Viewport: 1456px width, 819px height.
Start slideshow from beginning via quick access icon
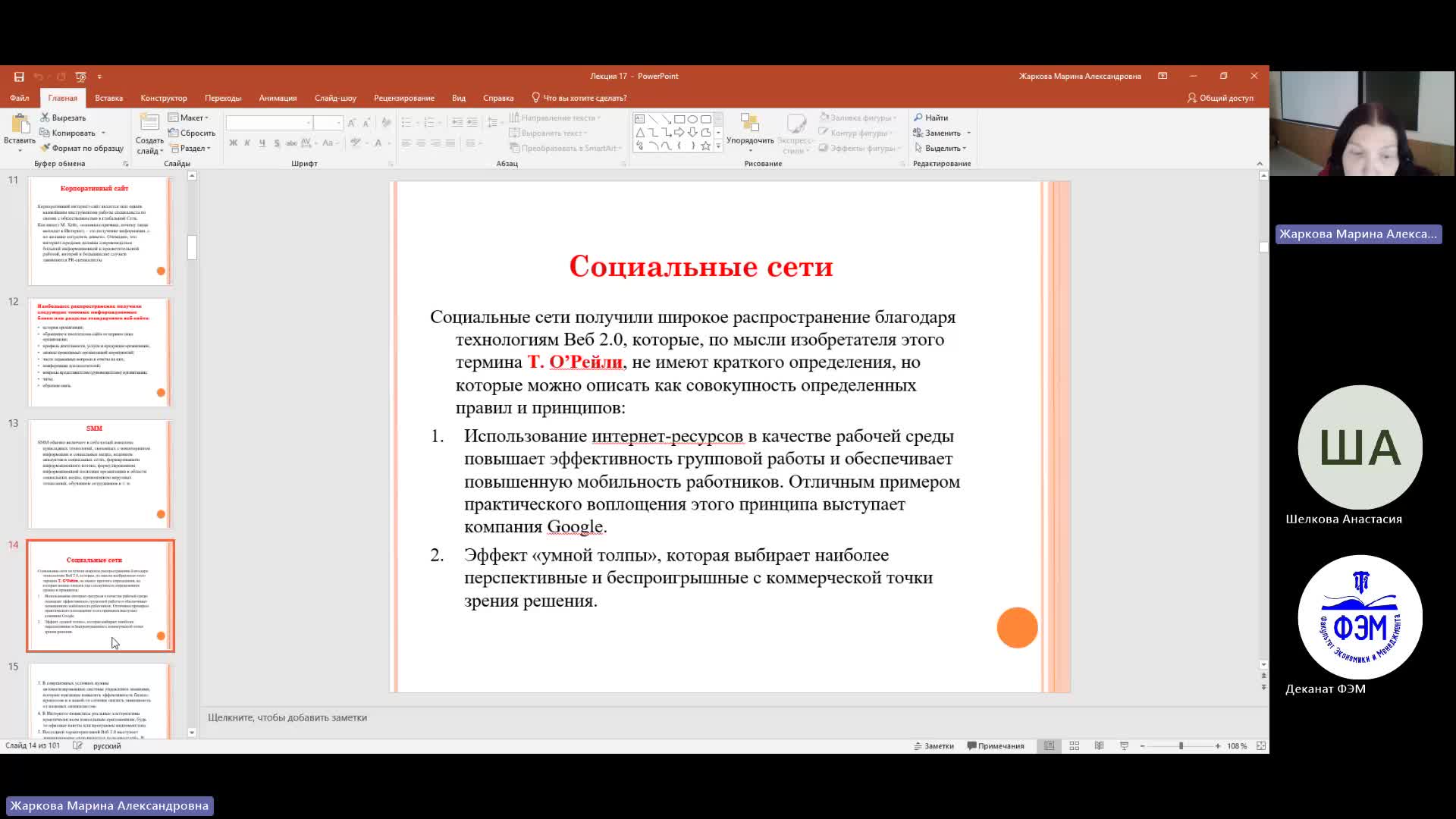tap(81, 77)
